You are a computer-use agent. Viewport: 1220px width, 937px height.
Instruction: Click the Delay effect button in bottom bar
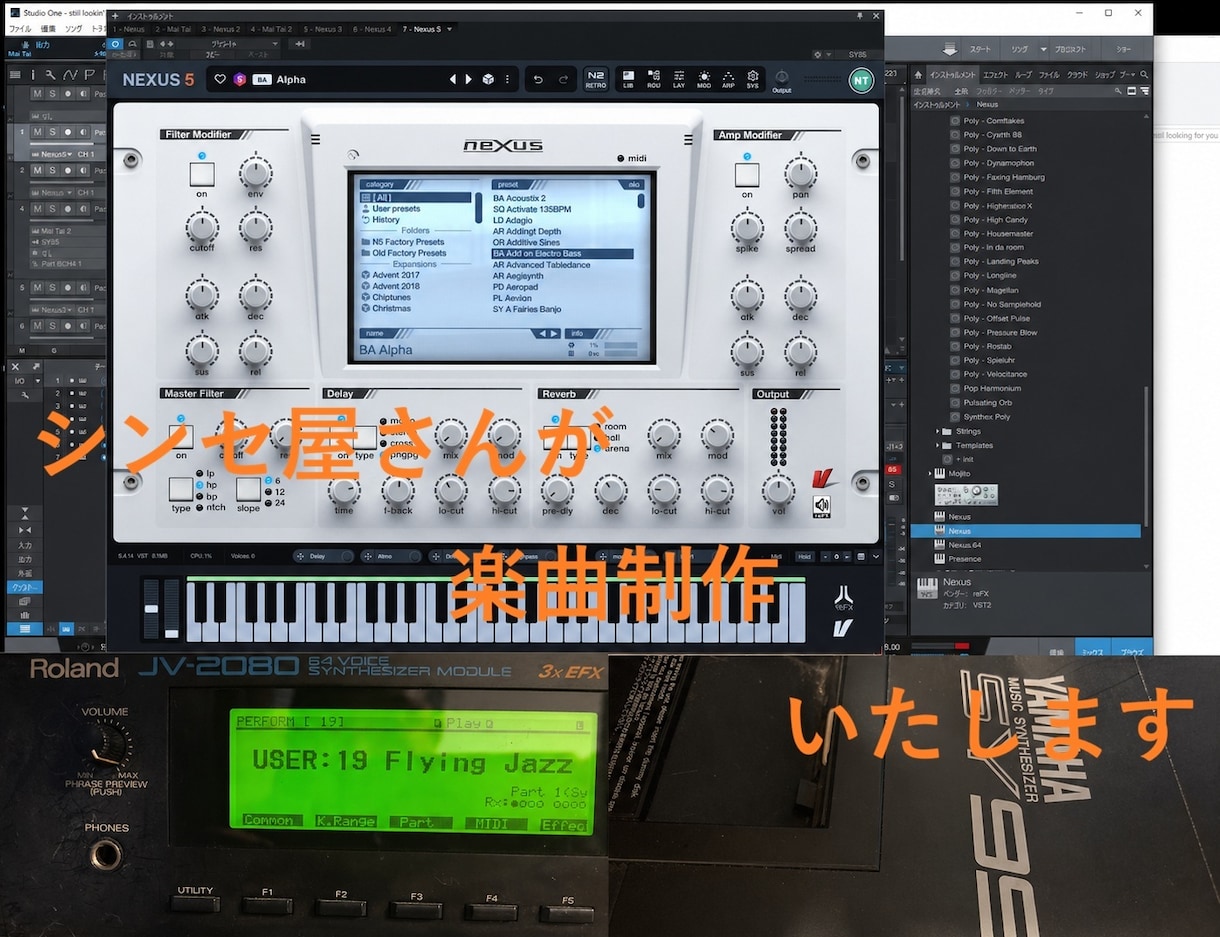coord(324,556)
